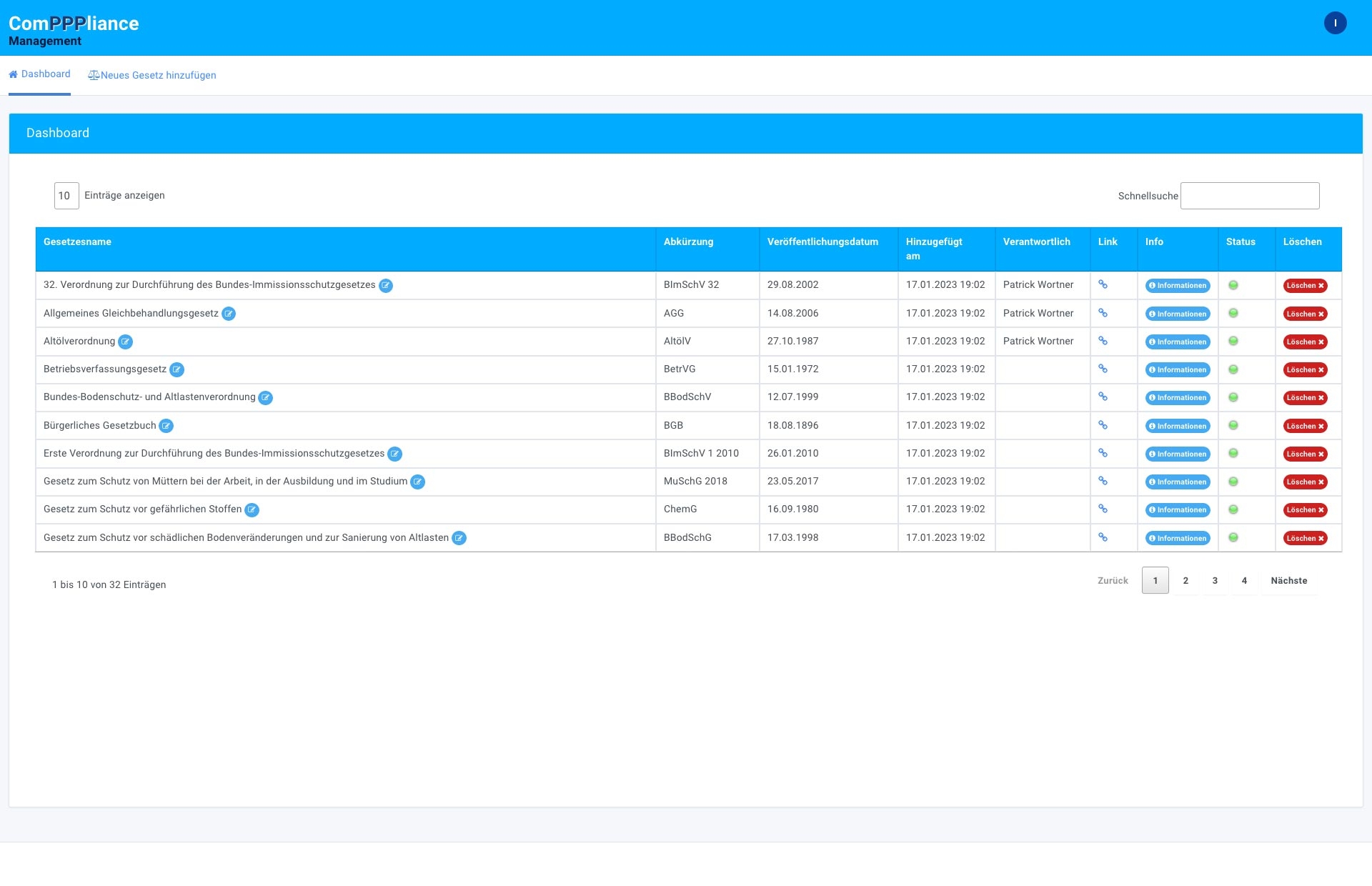
Task: Open entries-per-page selector showing 10
Action: [x=66, y=196]
